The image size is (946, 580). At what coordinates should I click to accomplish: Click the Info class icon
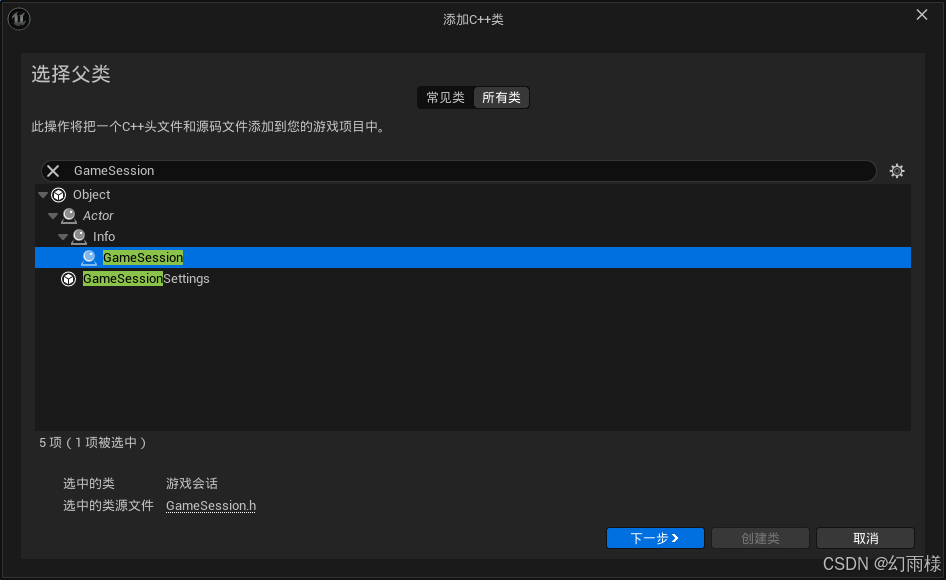tap(79, 237)
